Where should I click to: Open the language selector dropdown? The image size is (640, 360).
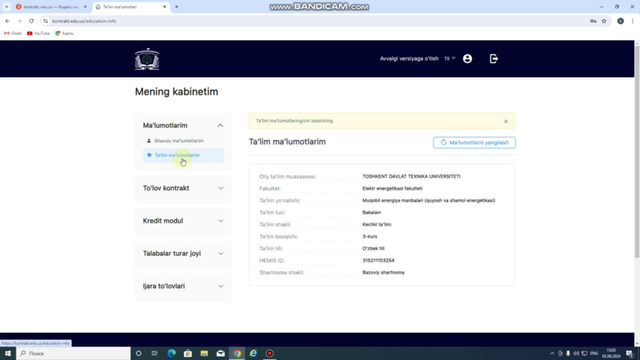tap(449, 59)
